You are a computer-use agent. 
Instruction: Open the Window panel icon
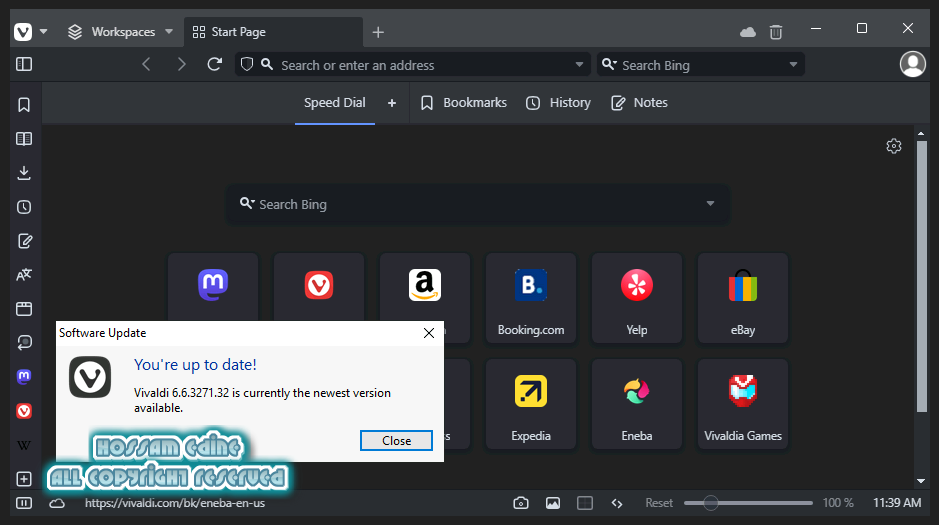click(24, 309)
